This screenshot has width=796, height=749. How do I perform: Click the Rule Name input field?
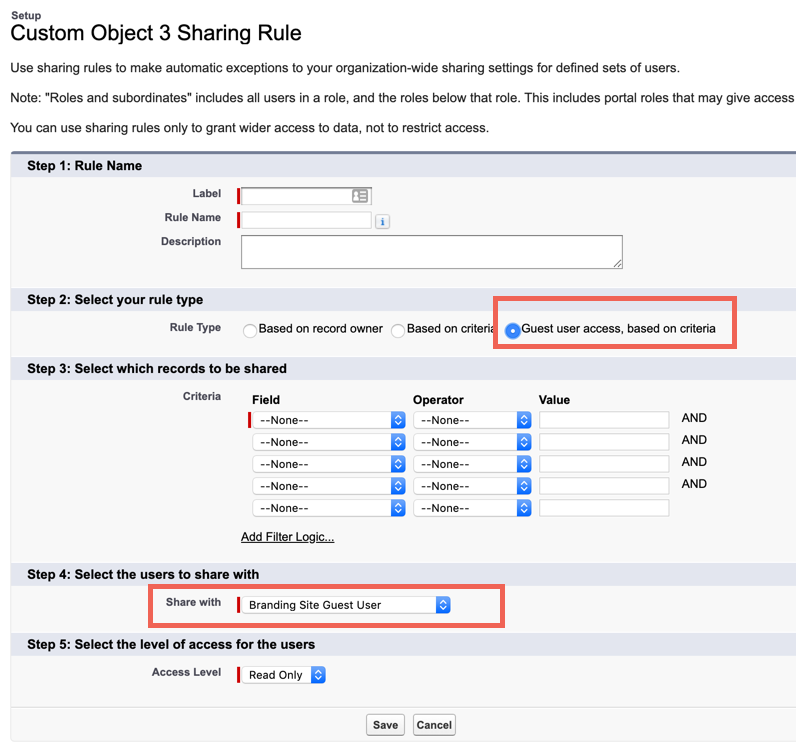click(x=306, y=220)
